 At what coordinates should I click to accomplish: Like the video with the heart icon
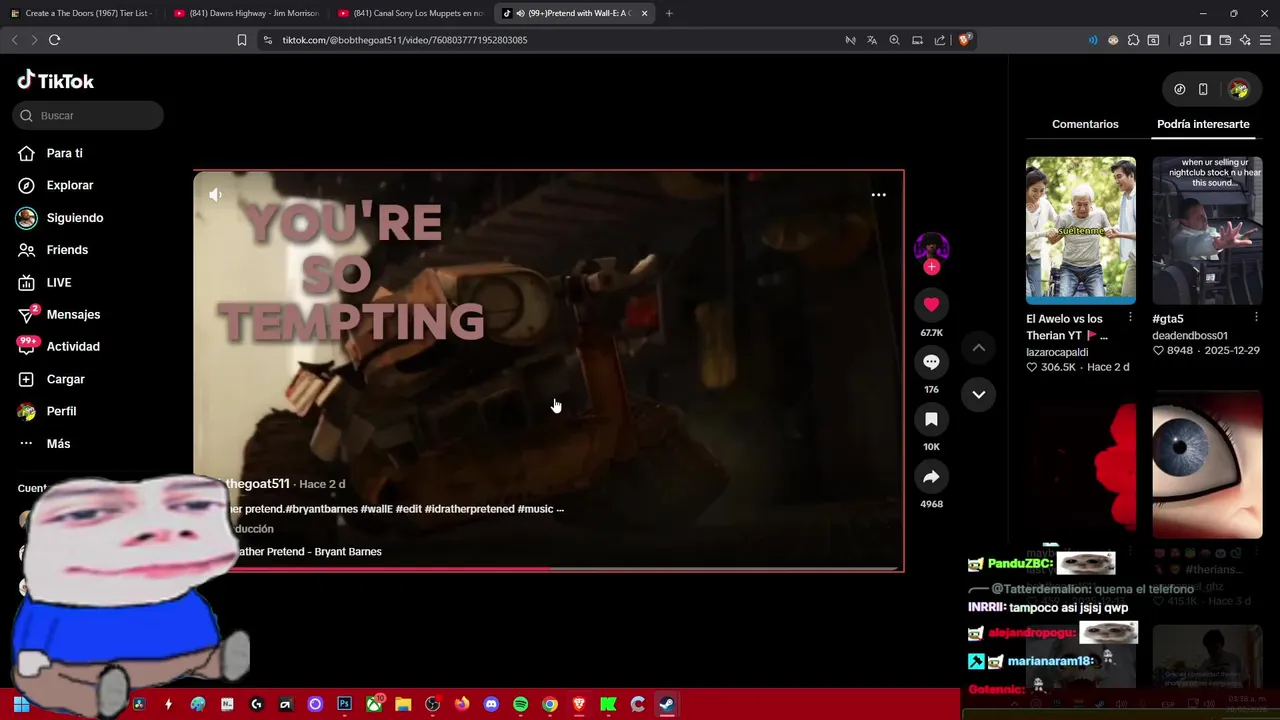[931, 305]
